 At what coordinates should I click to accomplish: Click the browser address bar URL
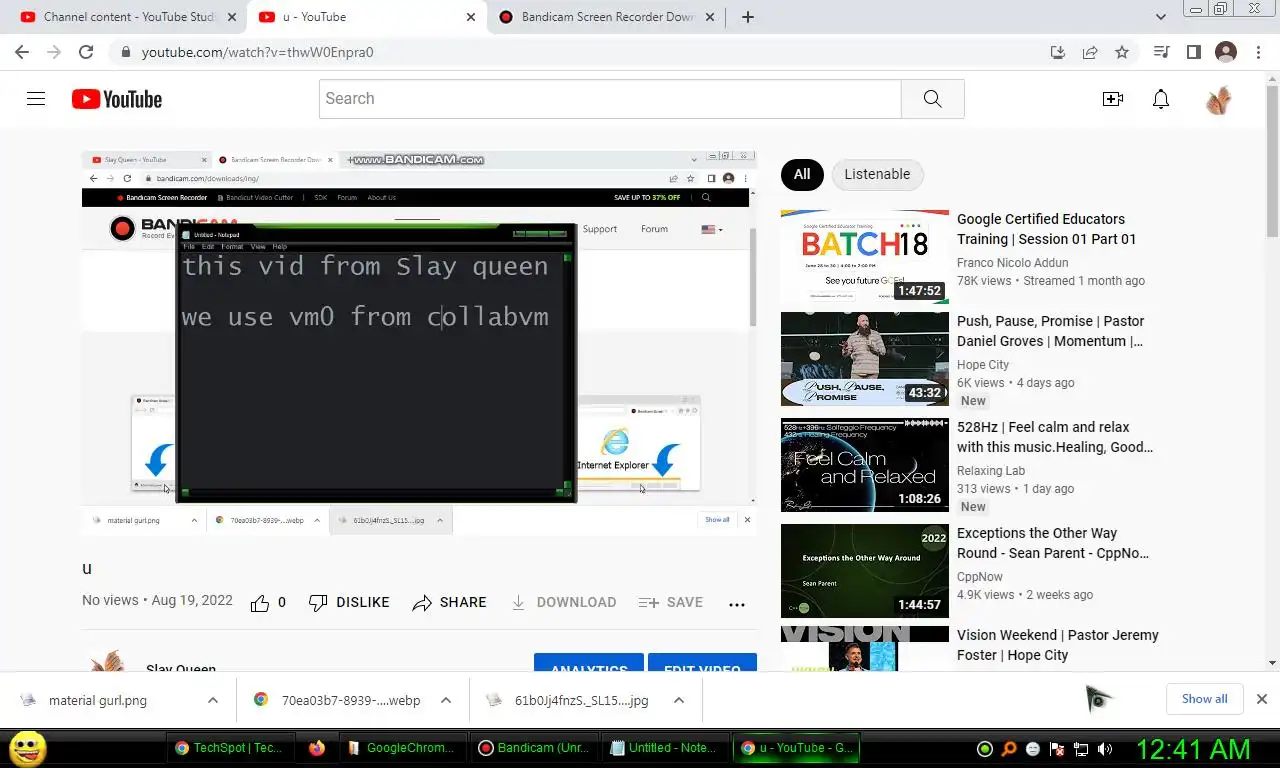point(257,52)
